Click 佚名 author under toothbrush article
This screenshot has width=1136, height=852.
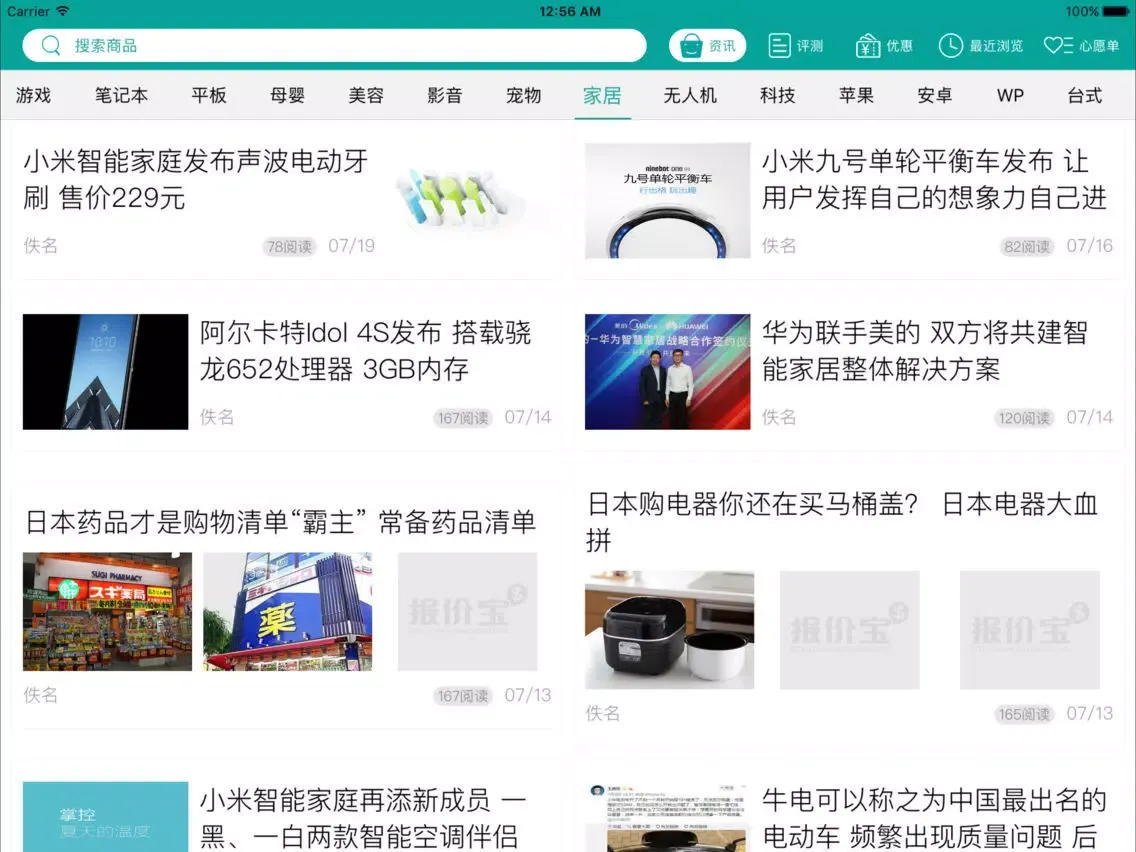pos(41,246)
